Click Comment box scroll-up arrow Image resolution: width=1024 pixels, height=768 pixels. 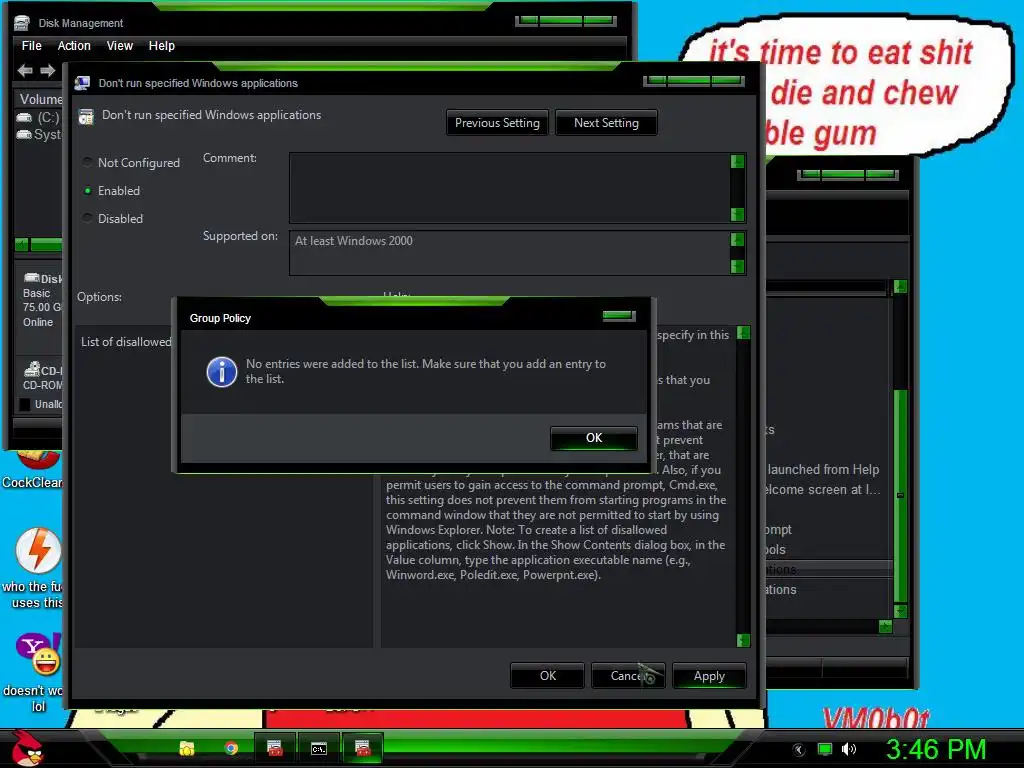(x=737, y=161)
